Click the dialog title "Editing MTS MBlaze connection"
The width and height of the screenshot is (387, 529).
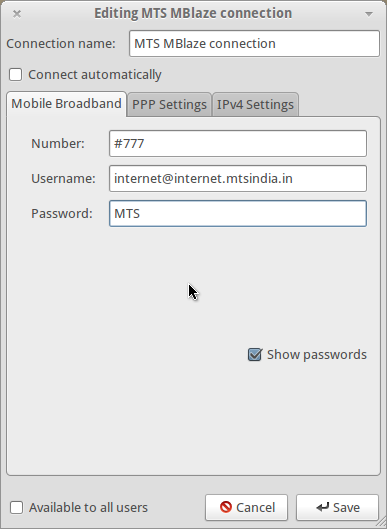193,13
